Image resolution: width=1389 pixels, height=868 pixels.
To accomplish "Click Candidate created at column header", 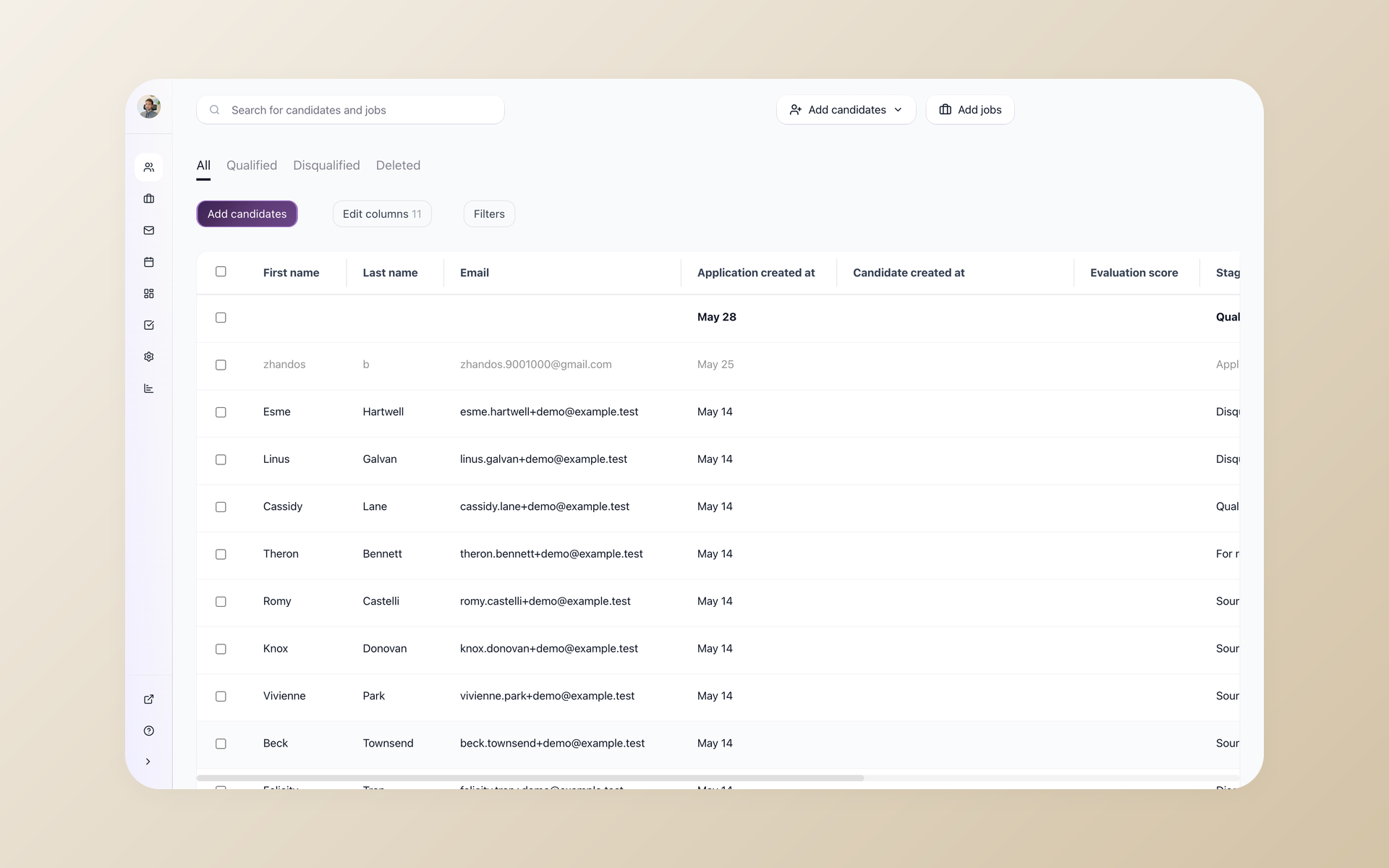I will click(909, 273).
